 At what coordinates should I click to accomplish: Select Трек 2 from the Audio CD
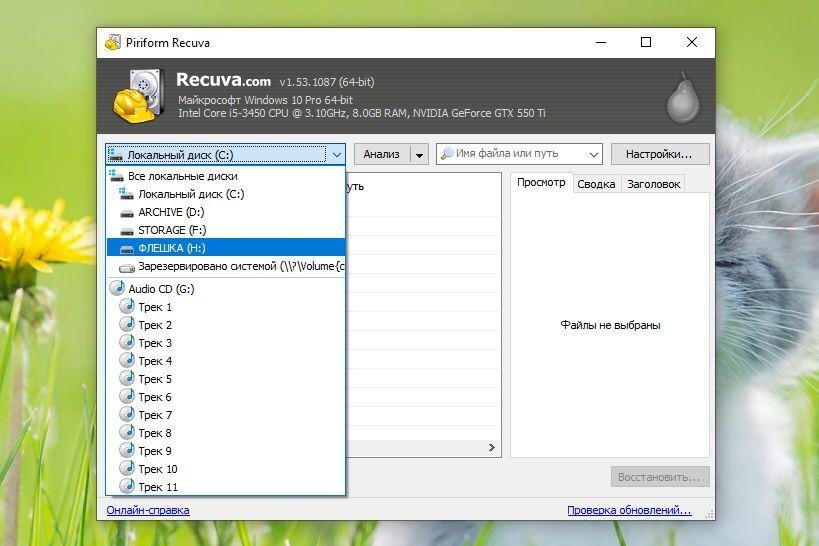(225, 324)
